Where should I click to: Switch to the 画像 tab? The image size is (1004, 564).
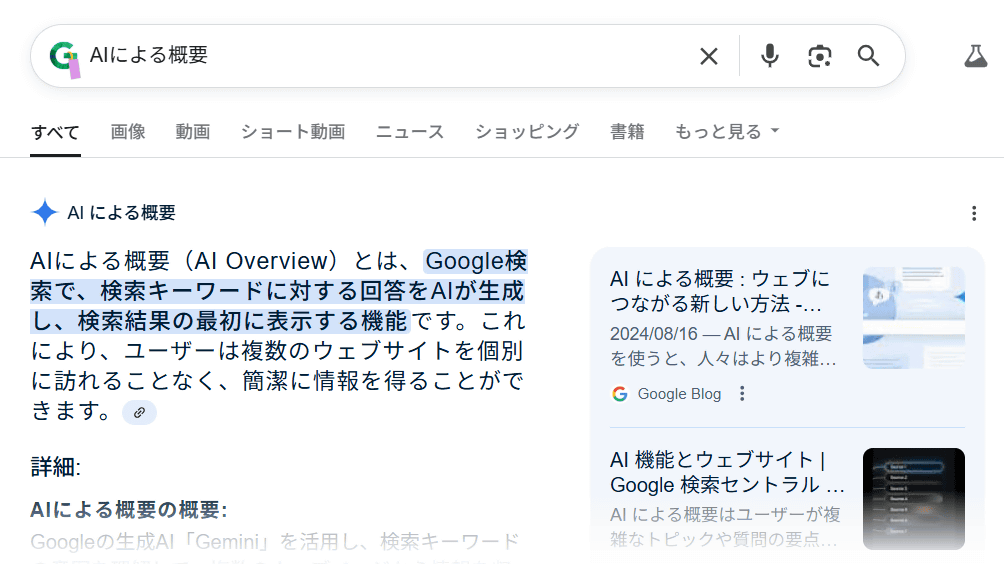click(x=128, y=132)
